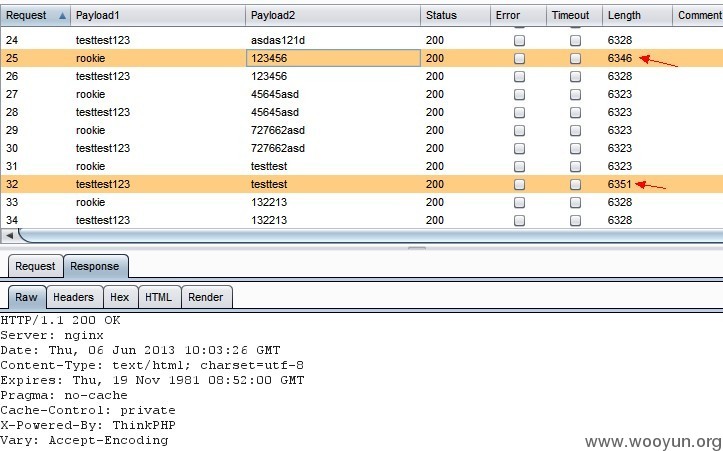Tick Timeout checkbox for request 34

click(x=575, y=220)
